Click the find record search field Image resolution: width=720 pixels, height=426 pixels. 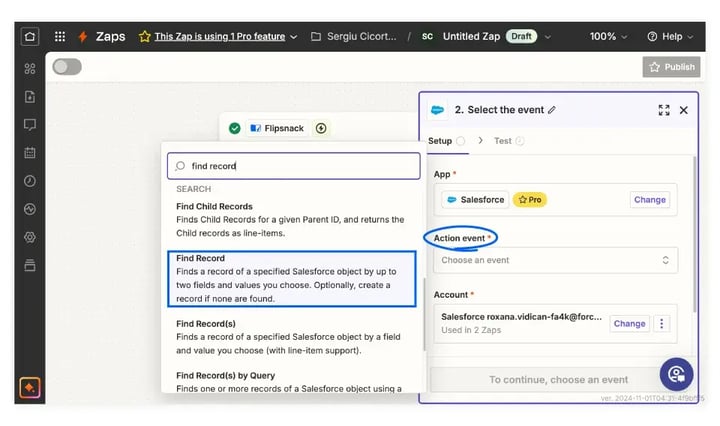pos(294,166)
